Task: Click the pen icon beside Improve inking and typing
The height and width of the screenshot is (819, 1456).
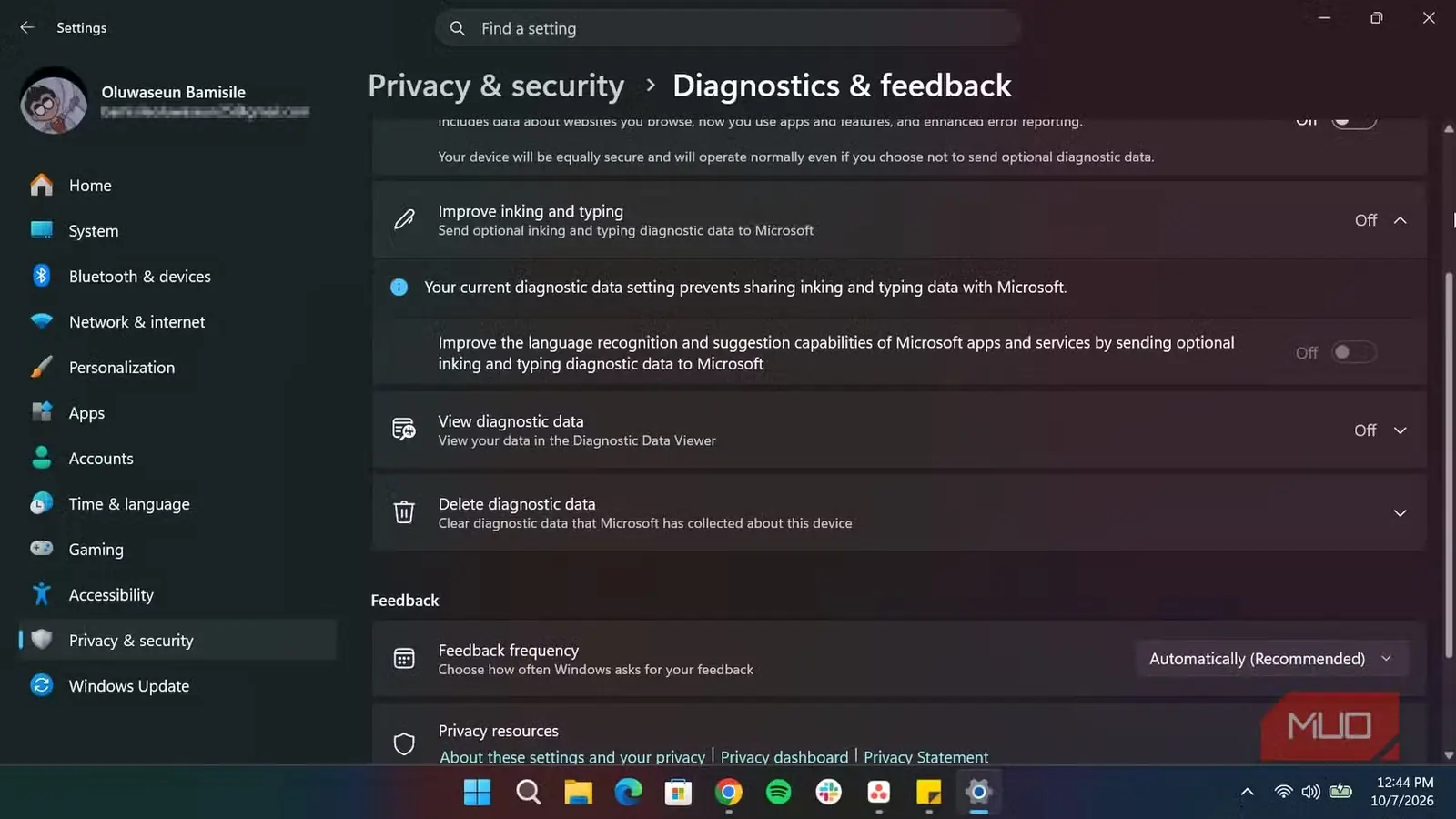Action: click(x=404, y=219)
